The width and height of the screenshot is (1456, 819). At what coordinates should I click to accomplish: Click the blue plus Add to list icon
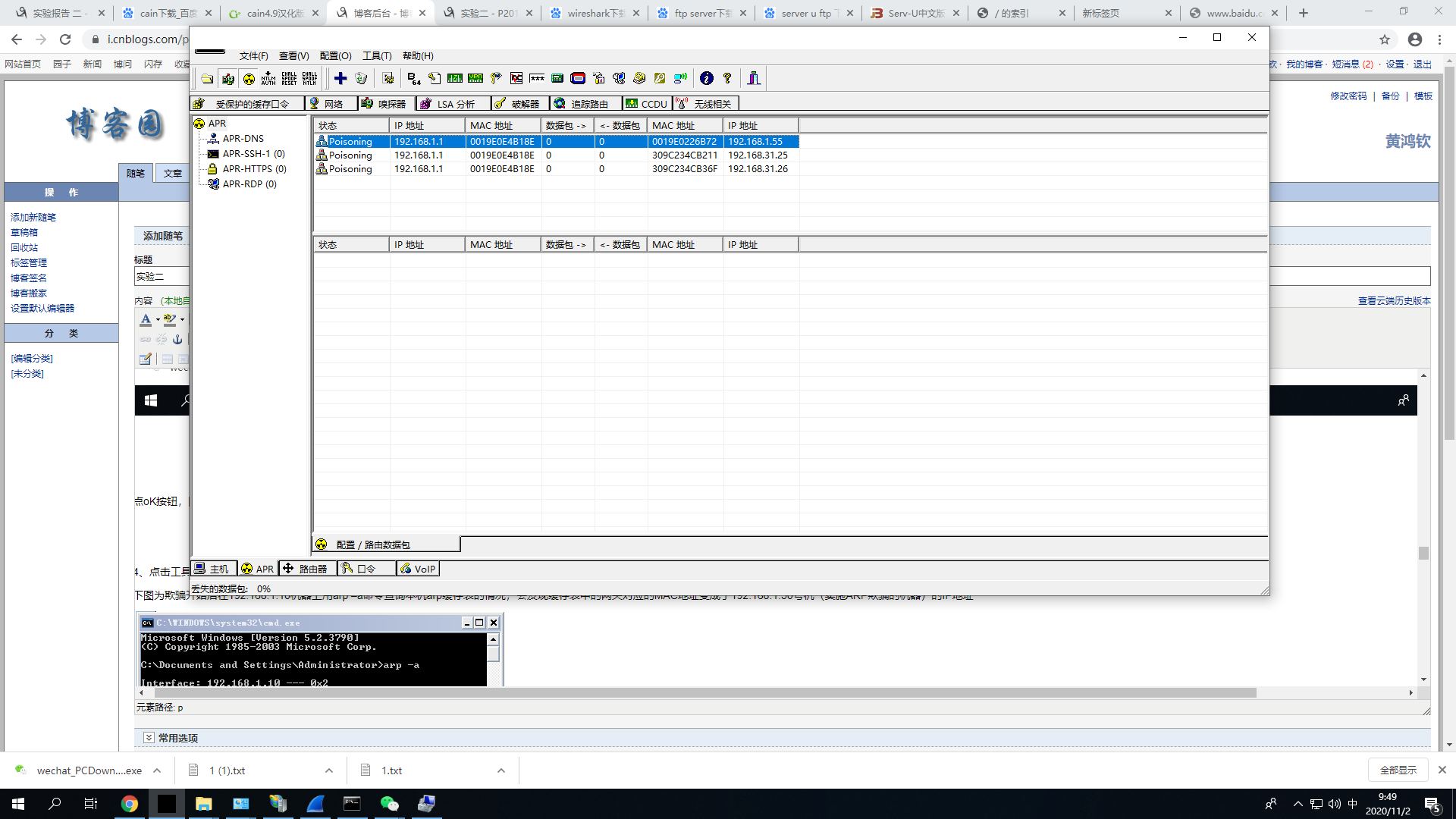[x=340, y=78]
